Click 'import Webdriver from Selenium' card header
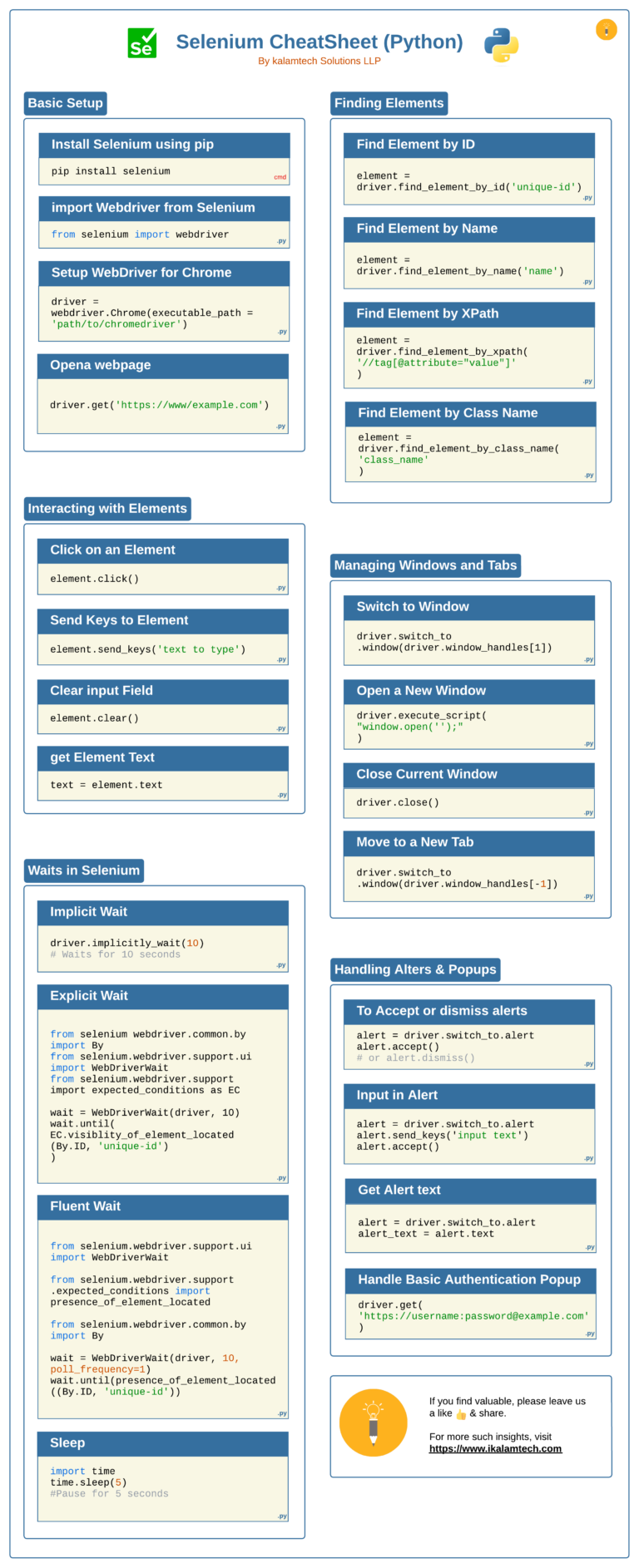 (x=165, y=208)
